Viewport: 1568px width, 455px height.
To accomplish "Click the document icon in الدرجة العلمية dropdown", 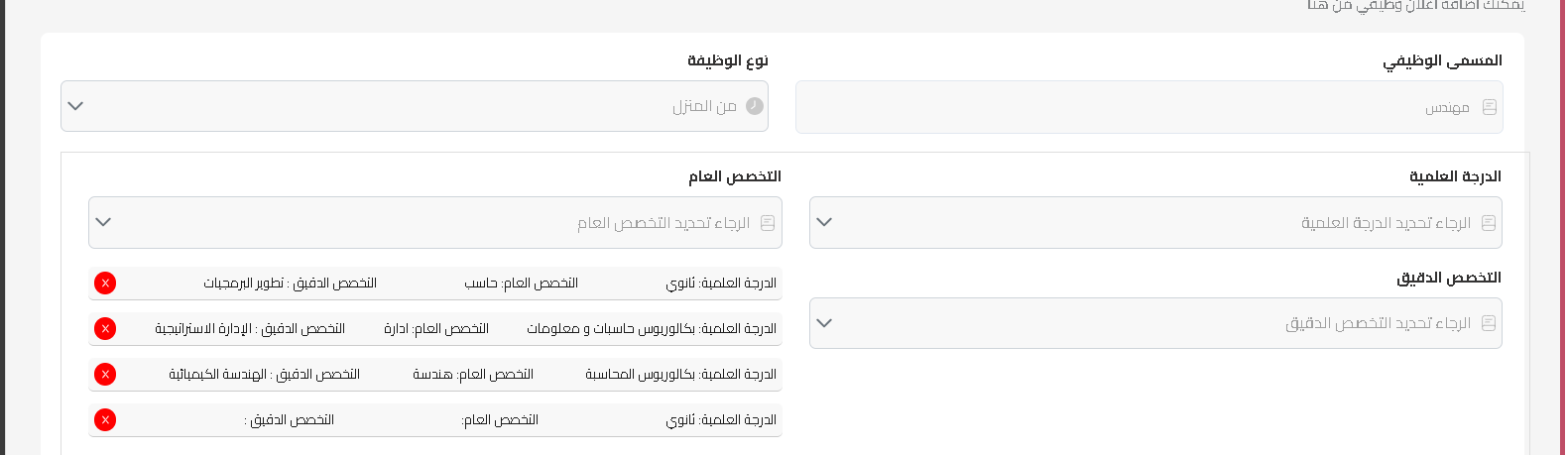I will [1489, 223].
